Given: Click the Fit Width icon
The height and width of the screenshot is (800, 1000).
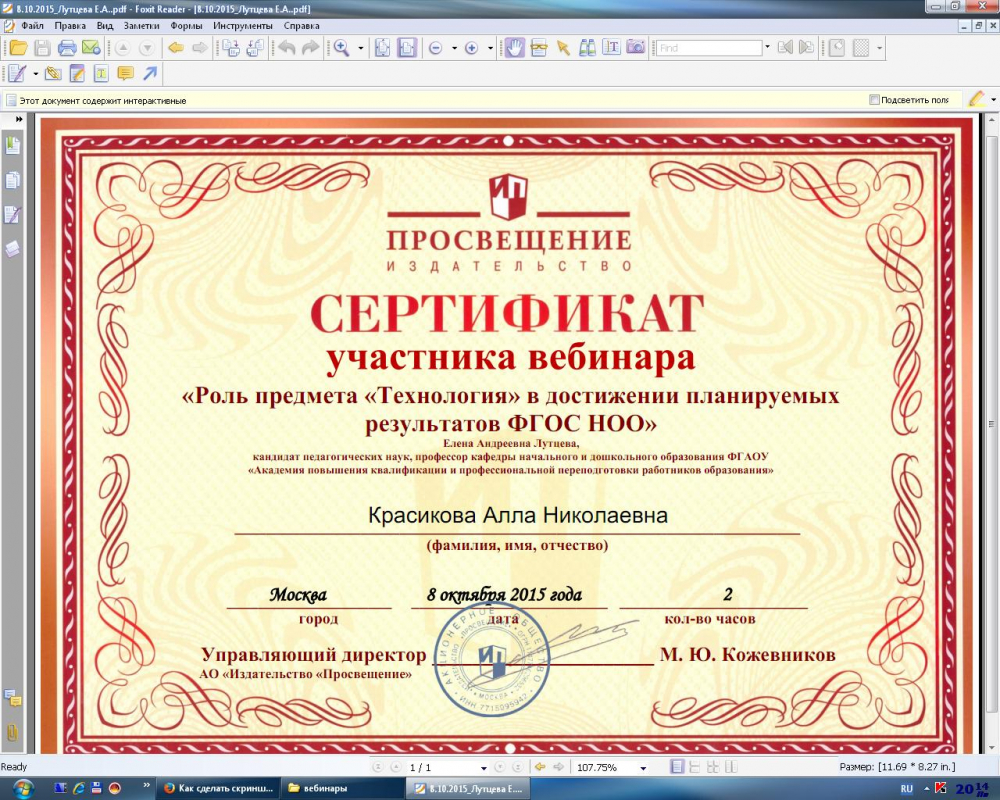Looking at the screenshot, I should 407,48.
